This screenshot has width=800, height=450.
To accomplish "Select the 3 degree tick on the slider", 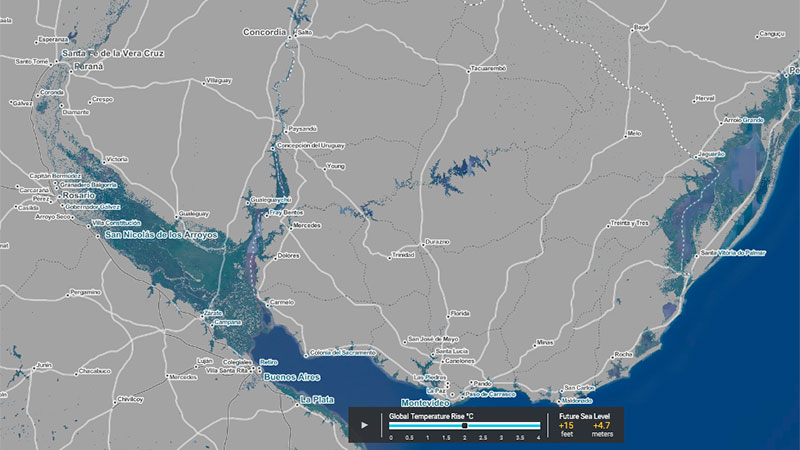I will click(x=502, y=425).
